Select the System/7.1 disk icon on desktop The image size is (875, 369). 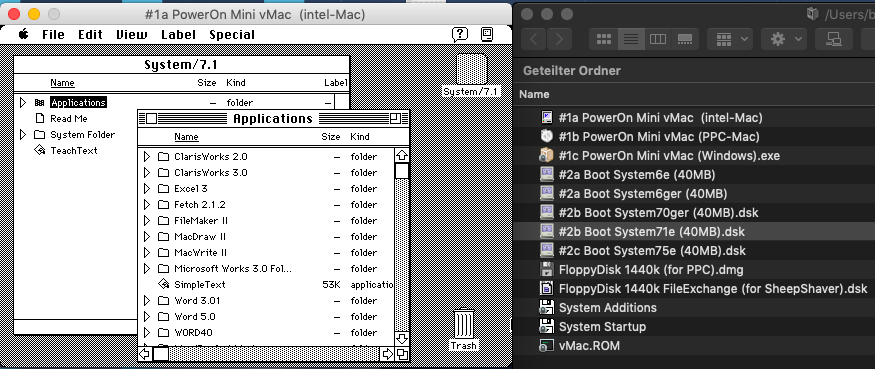click(472, 75)
